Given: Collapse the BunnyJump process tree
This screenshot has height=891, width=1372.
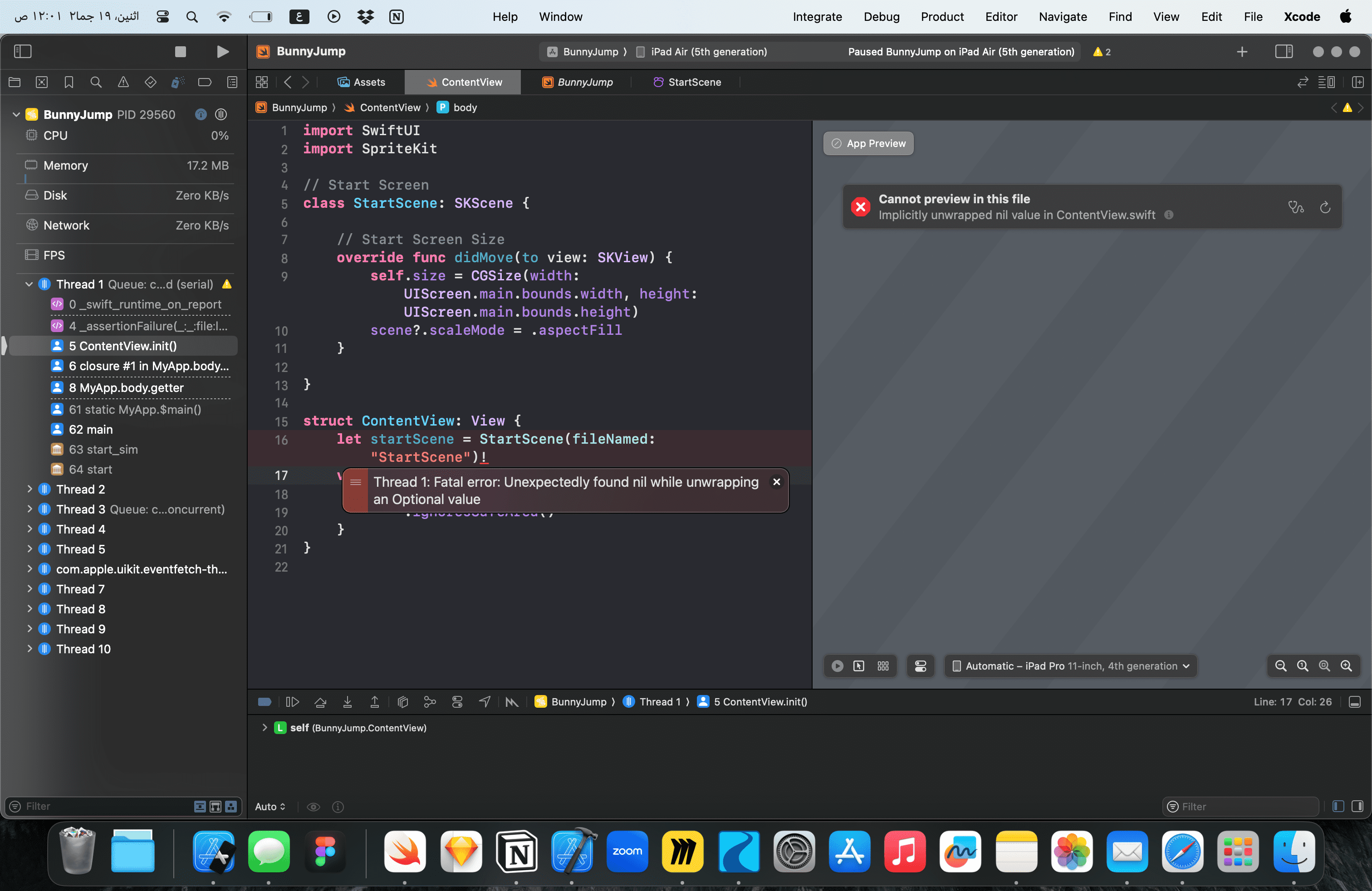Looking at the screenshot, I should point(16,114).
